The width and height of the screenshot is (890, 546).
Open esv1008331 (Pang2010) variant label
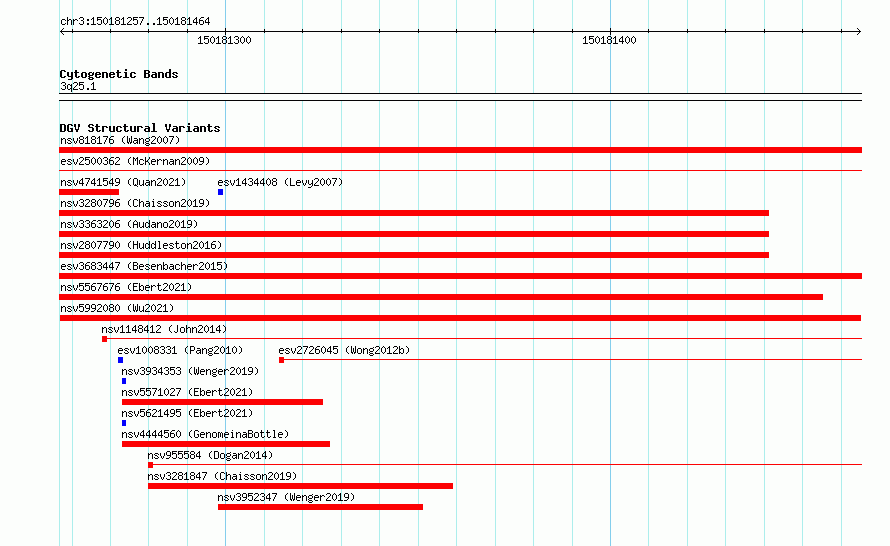point(180,350)
